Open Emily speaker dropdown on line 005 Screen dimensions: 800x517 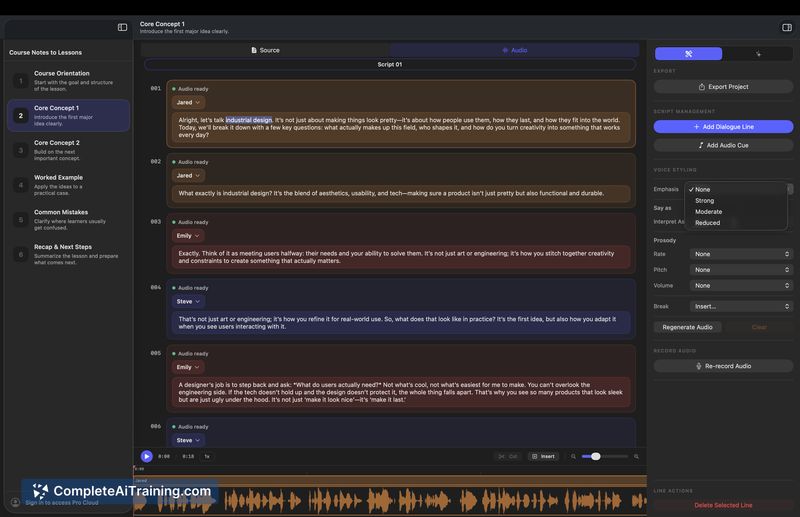pyautogui.click(x=188, y=367)
